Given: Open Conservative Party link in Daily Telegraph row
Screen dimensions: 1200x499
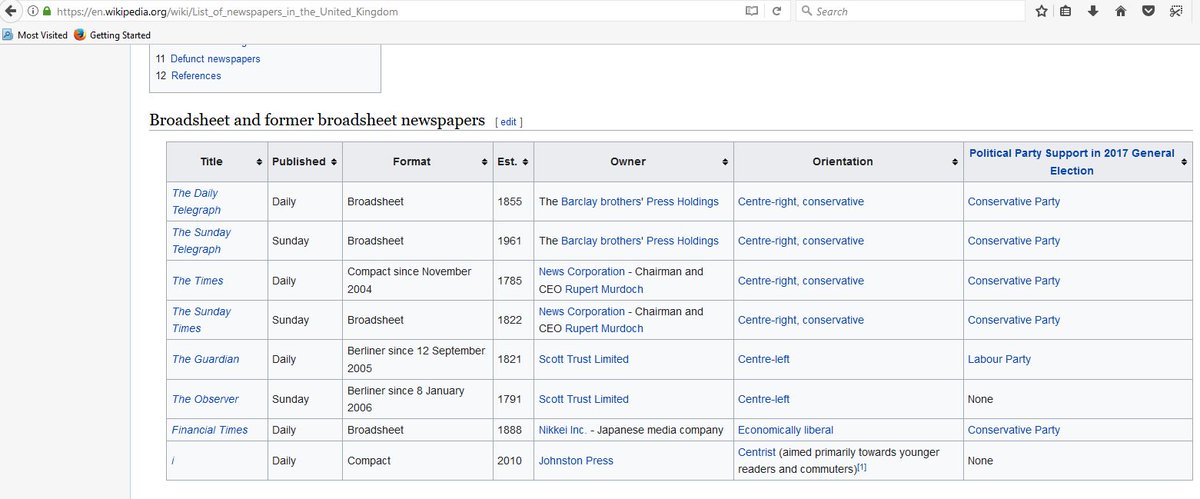Looking at the screenshot, I should [1014, 201].
